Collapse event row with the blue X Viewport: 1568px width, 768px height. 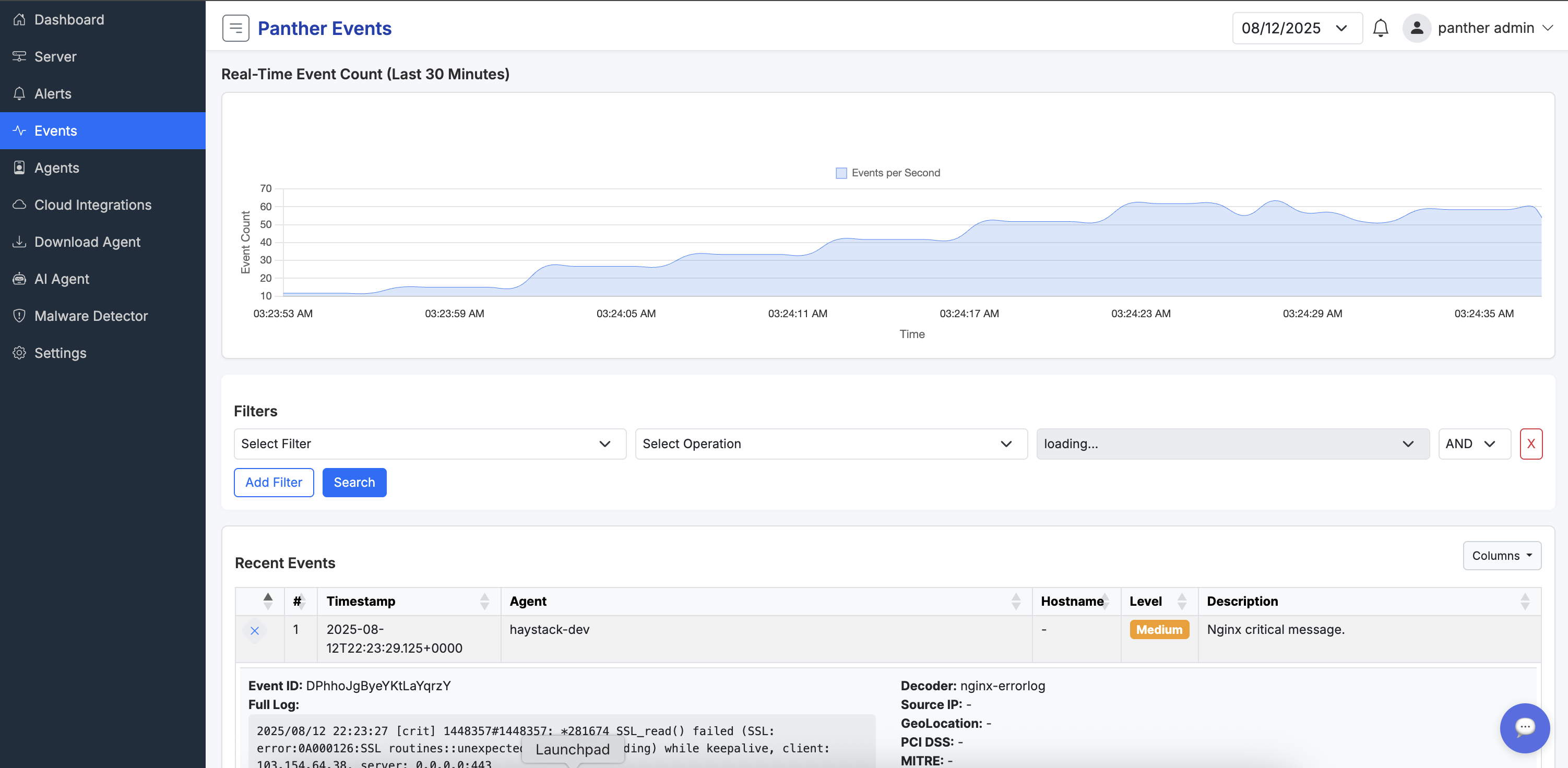tap(254, 630)
